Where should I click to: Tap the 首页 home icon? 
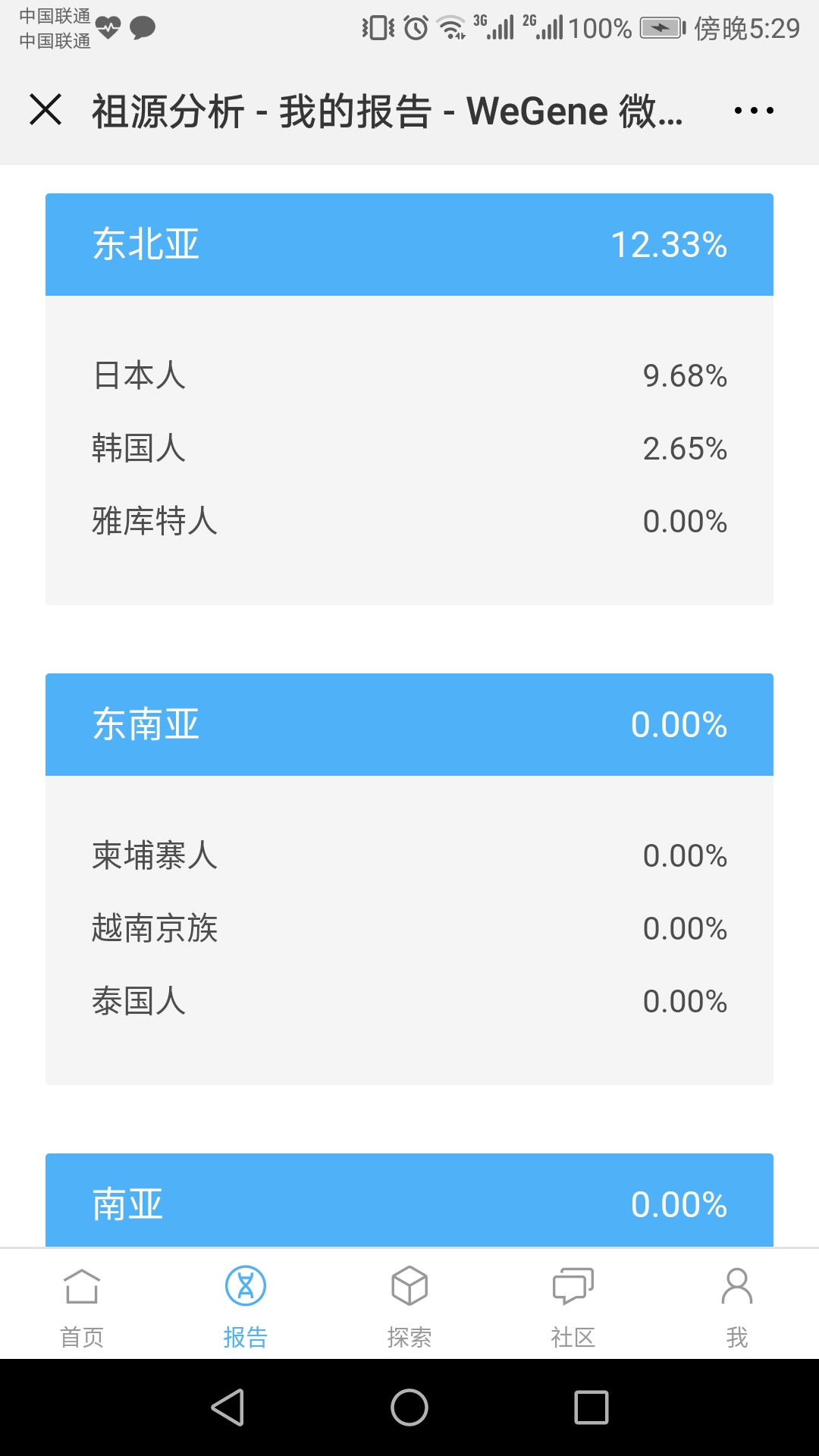click(x=82, y=1287)
